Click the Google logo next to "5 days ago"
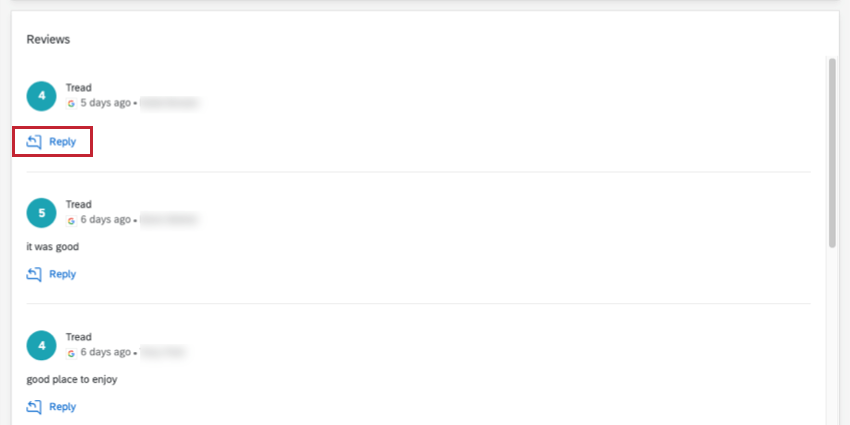 point(71,103)
